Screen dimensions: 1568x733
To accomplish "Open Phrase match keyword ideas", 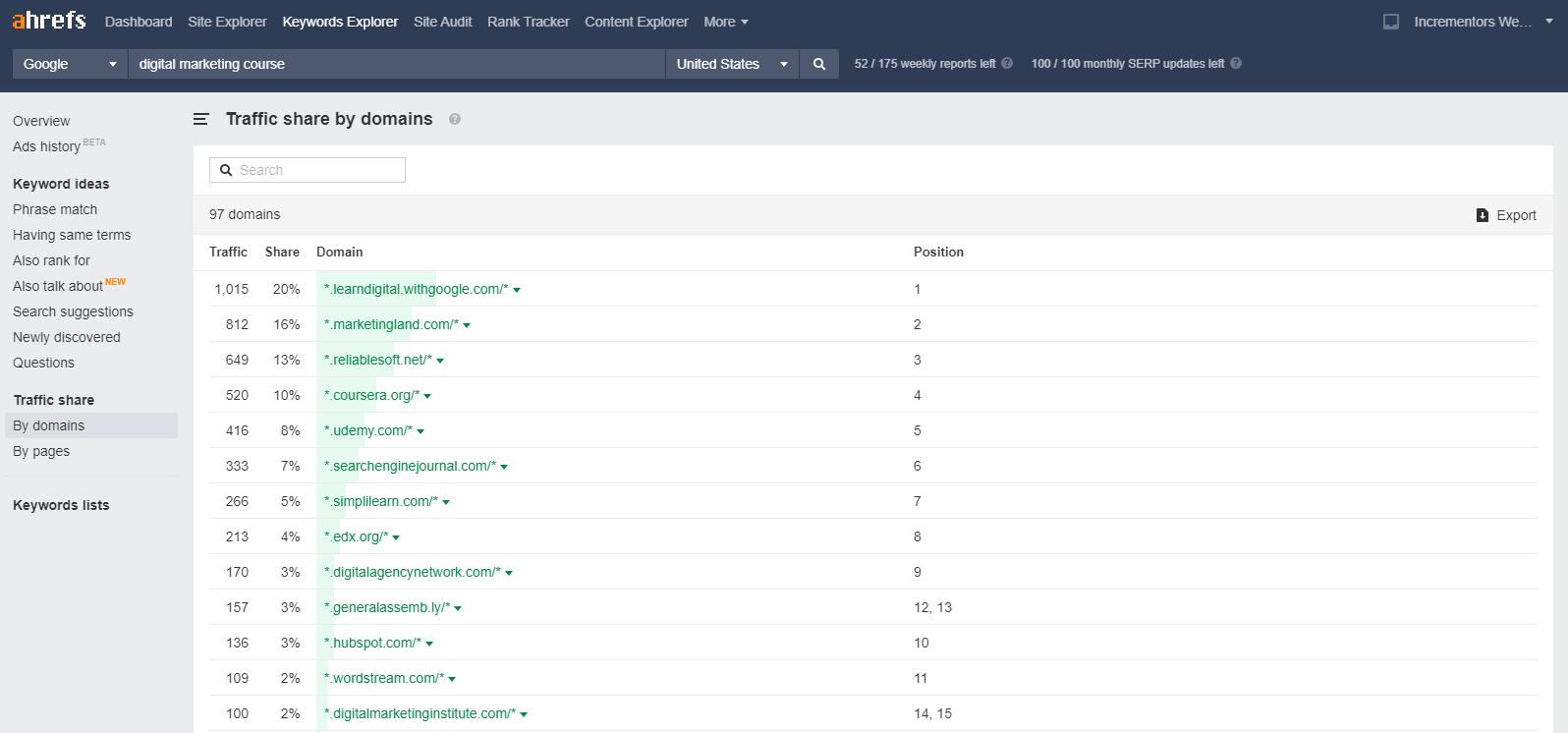I will click(55, 209).
